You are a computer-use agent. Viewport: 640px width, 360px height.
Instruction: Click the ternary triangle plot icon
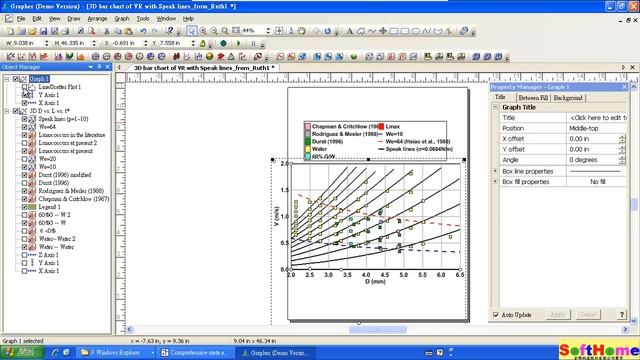pyautogui.click(x=231, y=57)
